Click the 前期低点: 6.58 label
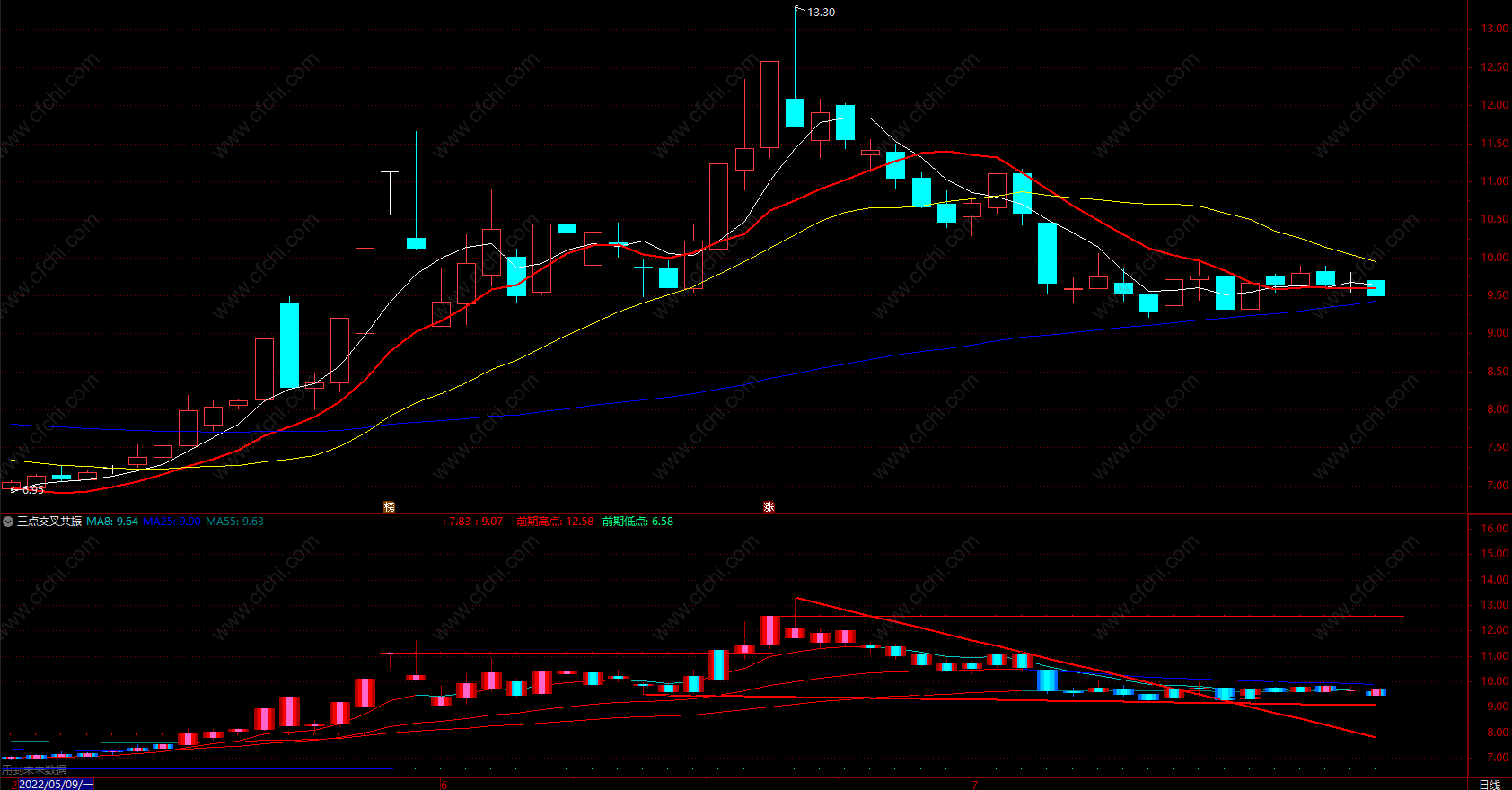 637,522
